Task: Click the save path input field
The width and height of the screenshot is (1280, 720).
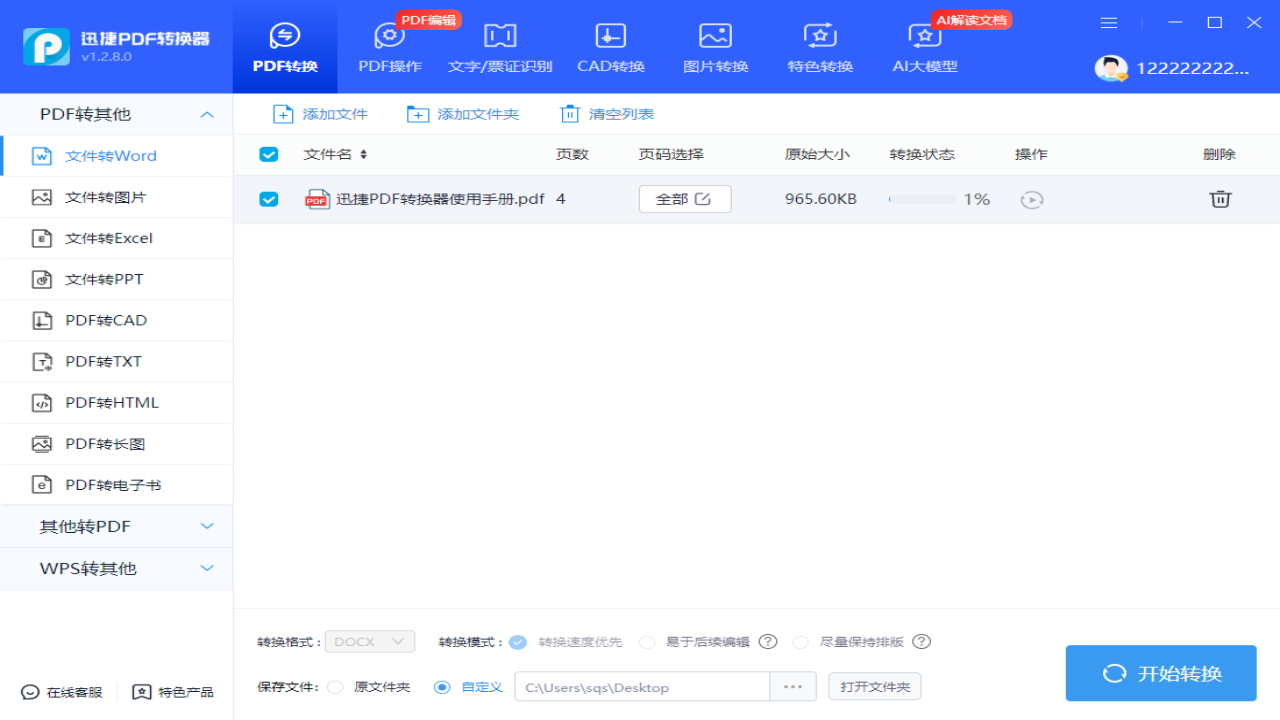Action: pos(640,687)
